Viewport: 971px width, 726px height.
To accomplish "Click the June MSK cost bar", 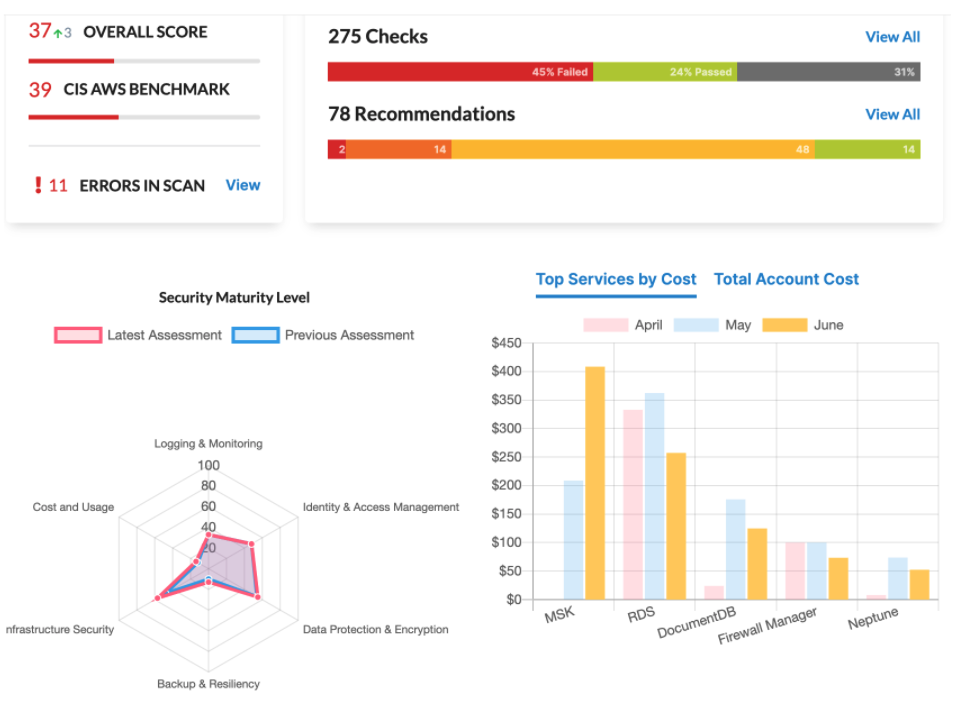I will pyautogui.click(x=595, y=483).
